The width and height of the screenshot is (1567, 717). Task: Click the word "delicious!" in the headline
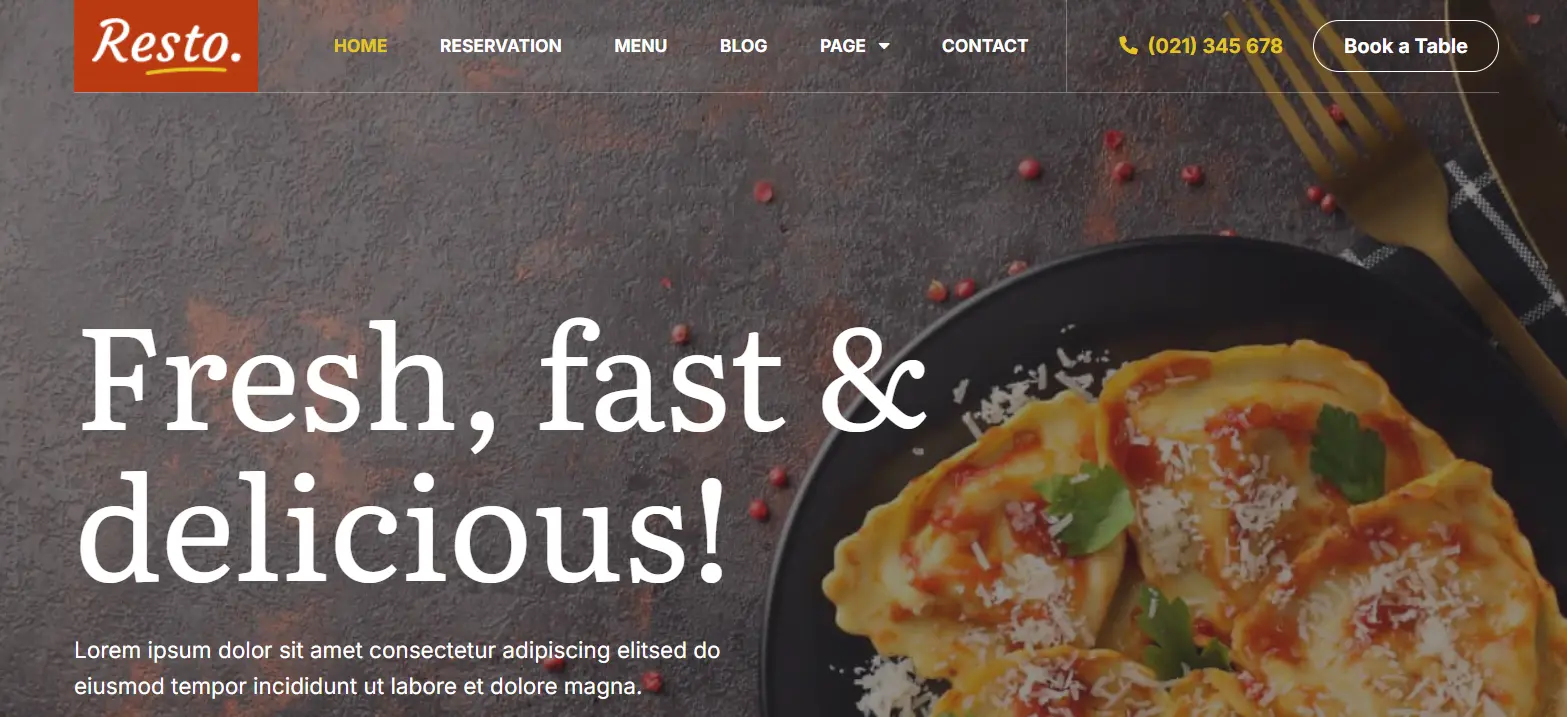click(x=400, y=527)
